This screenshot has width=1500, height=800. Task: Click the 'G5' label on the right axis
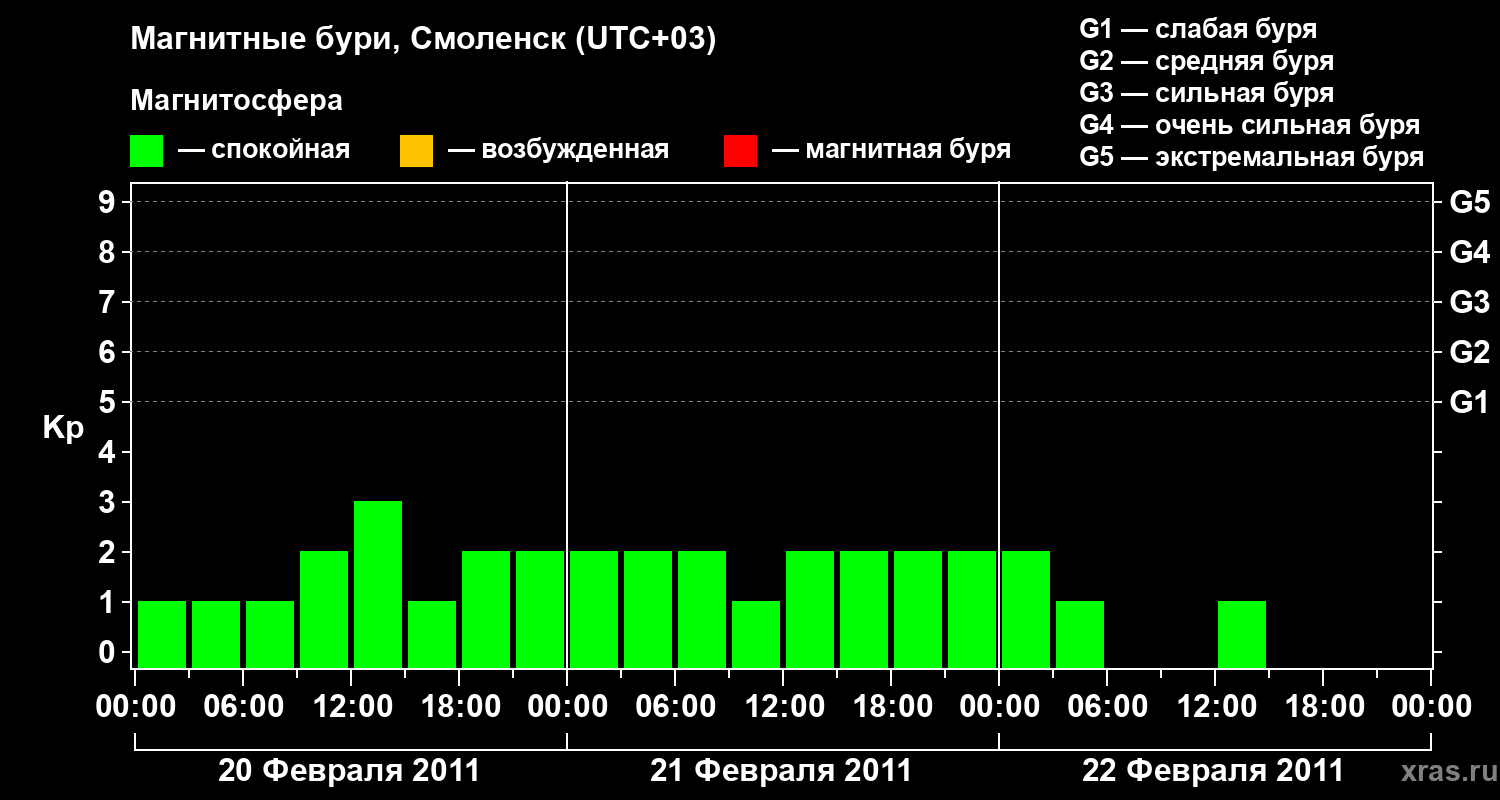[x=1470, y=202]
